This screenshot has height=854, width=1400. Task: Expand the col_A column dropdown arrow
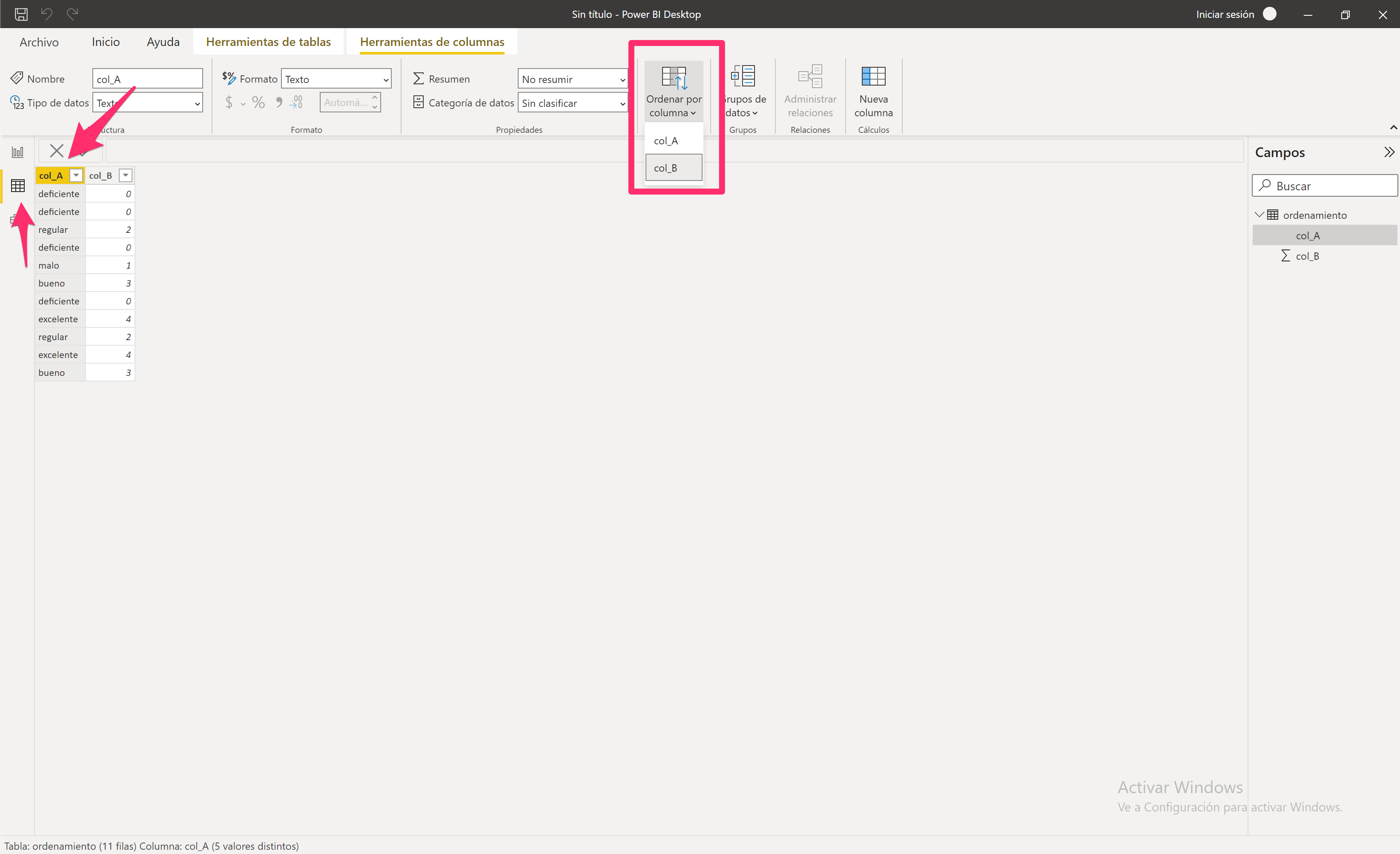pos(76,175)
